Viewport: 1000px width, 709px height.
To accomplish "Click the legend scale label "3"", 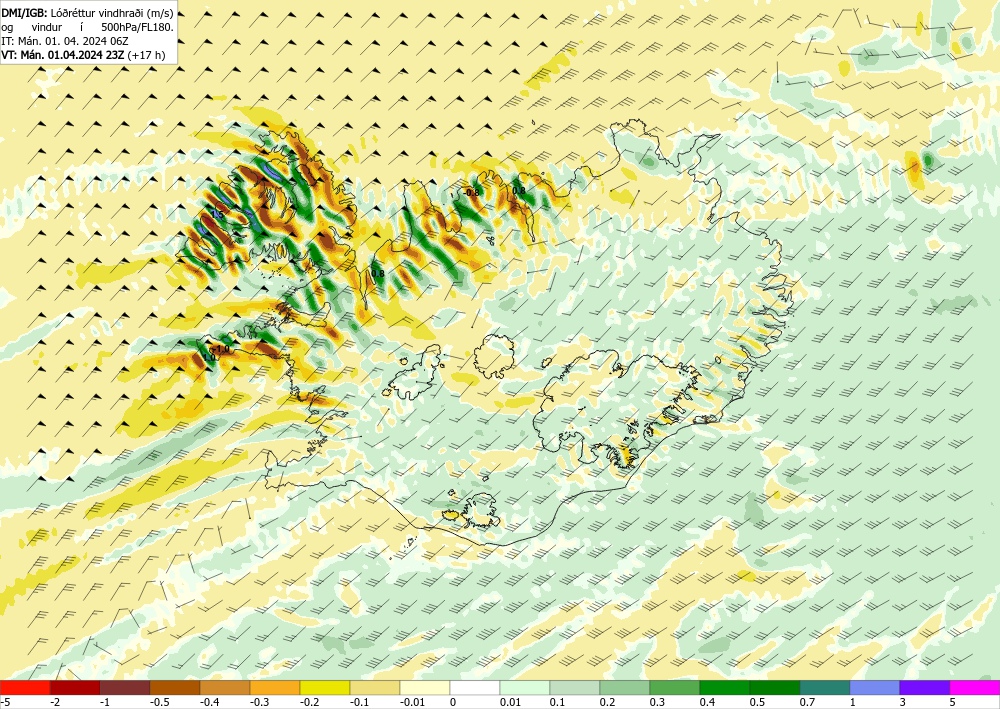I will (x=902, y=702).
